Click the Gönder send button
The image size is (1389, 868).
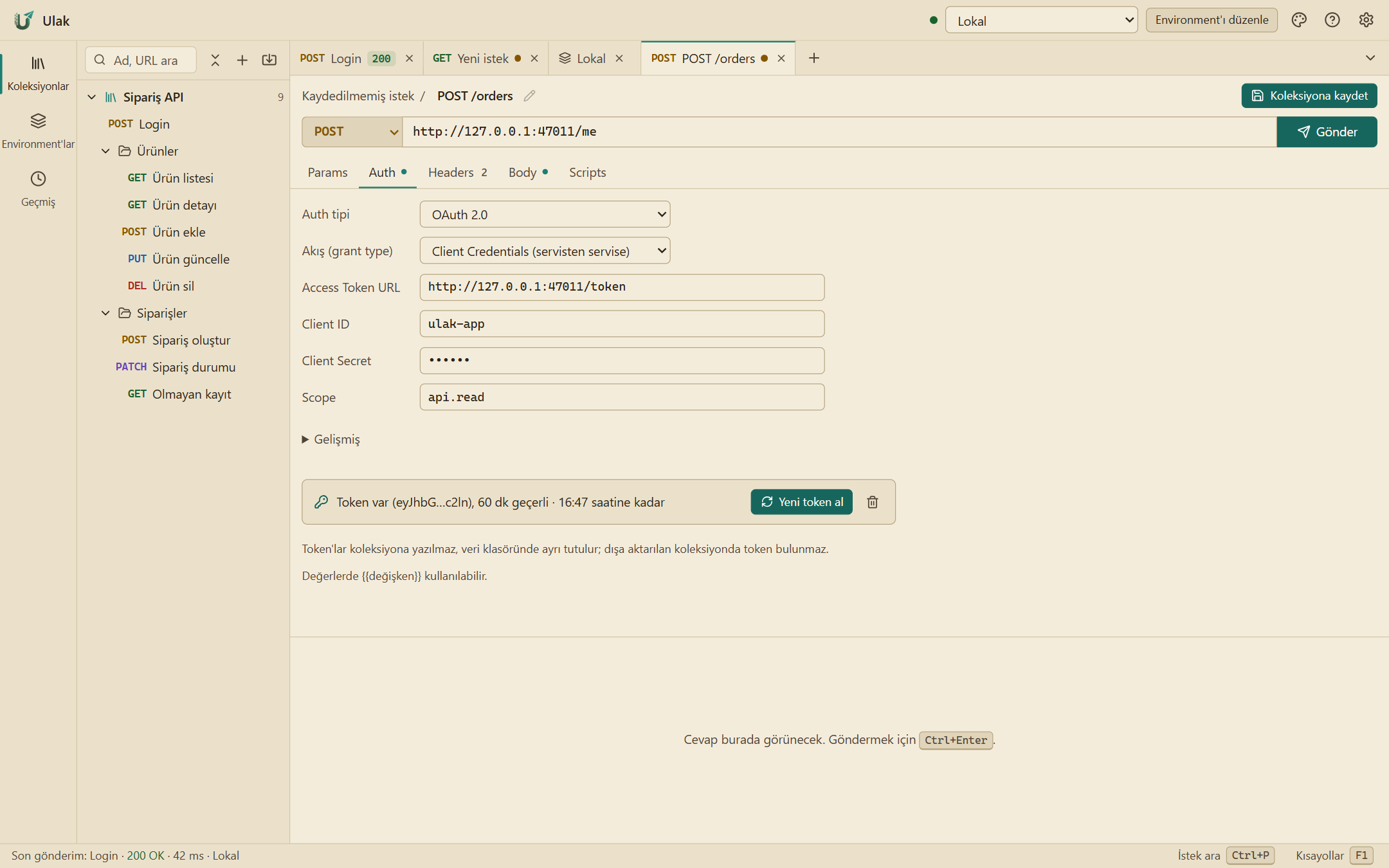coord(1327,132)
